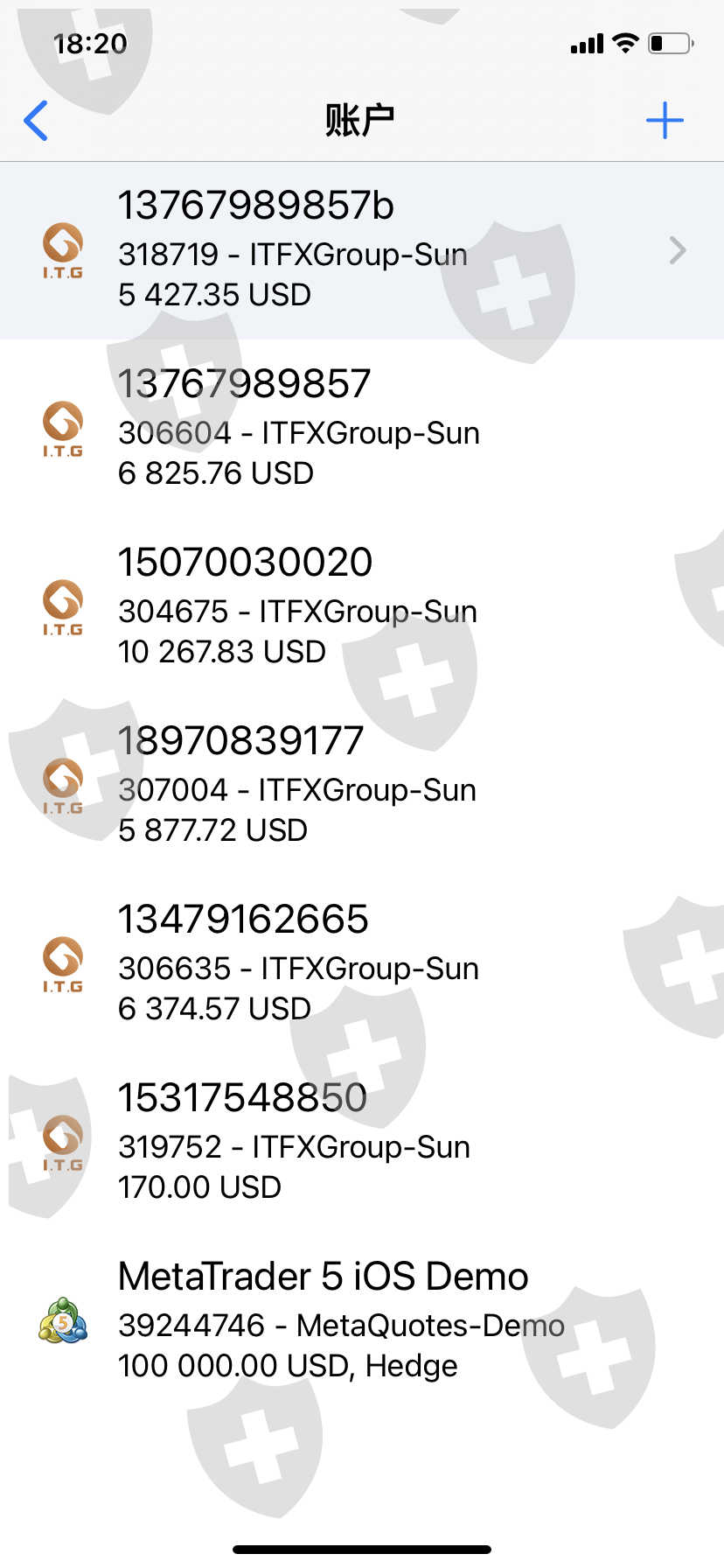Tap the plus icon to add account
724x1568 pixels.
click(x=665, y=121)
